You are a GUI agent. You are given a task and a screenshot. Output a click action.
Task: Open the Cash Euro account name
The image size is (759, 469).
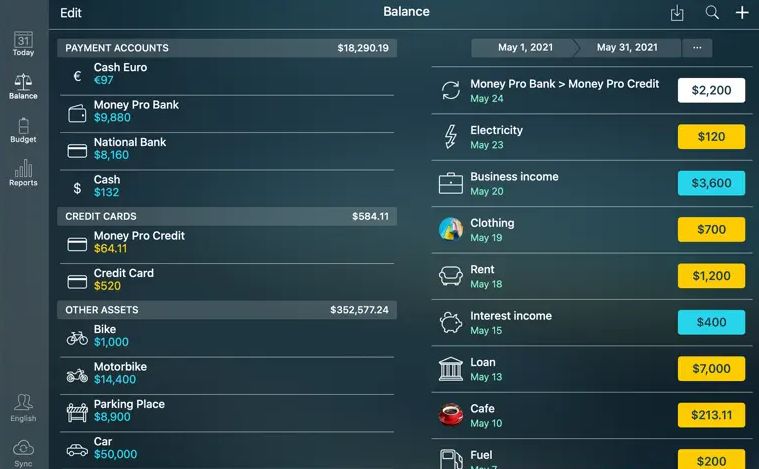121,67
